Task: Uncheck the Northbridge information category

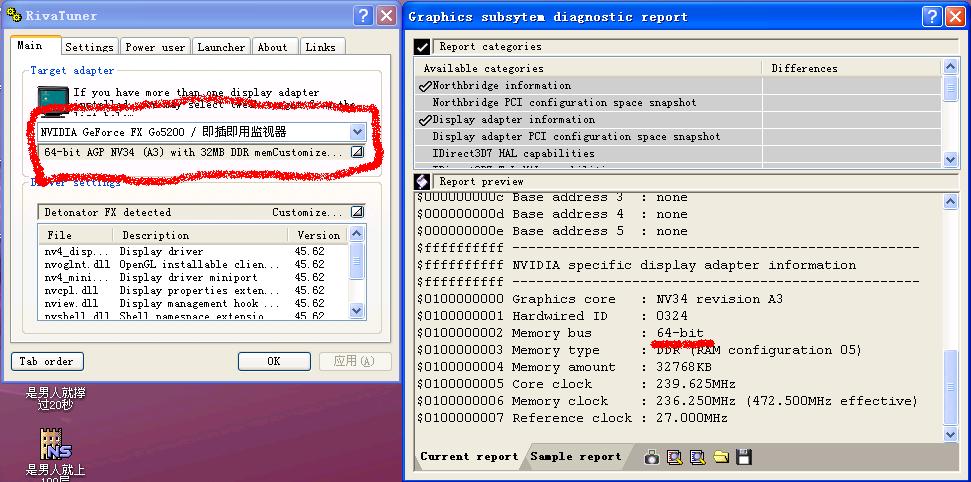Action: (425, 86)
